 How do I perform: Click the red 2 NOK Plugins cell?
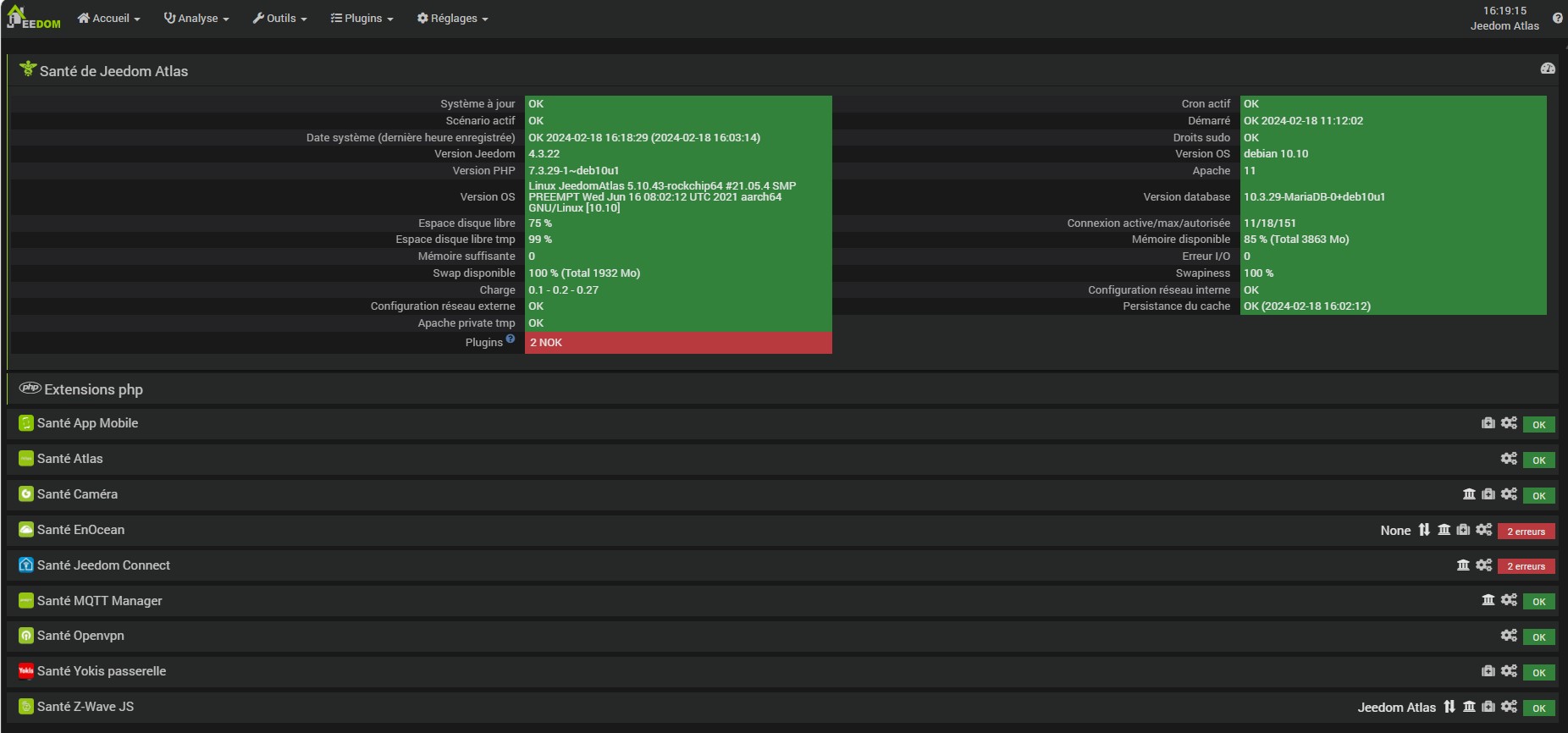678,343
